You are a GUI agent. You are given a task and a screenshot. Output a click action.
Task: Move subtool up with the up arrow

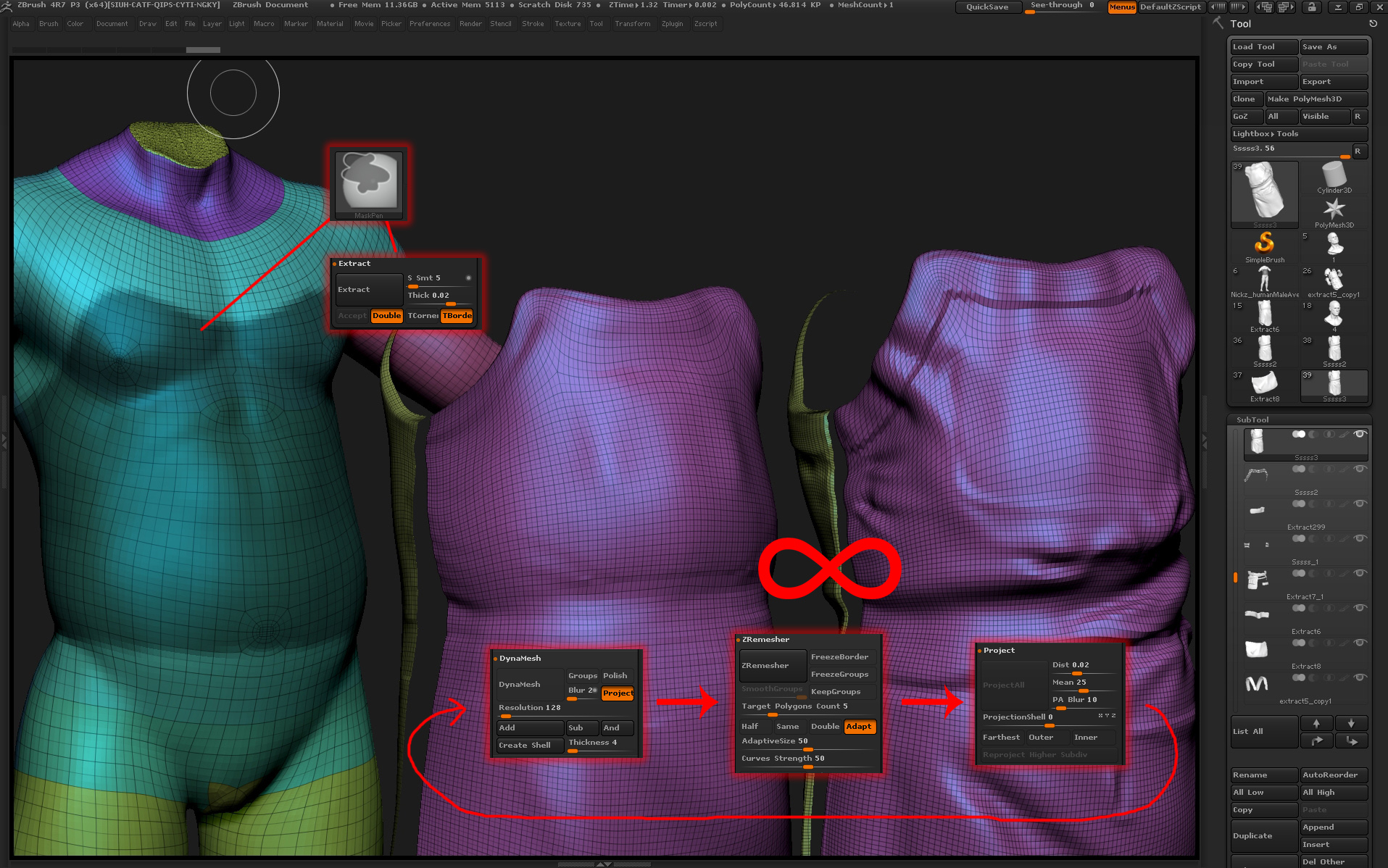point(1316,723)
